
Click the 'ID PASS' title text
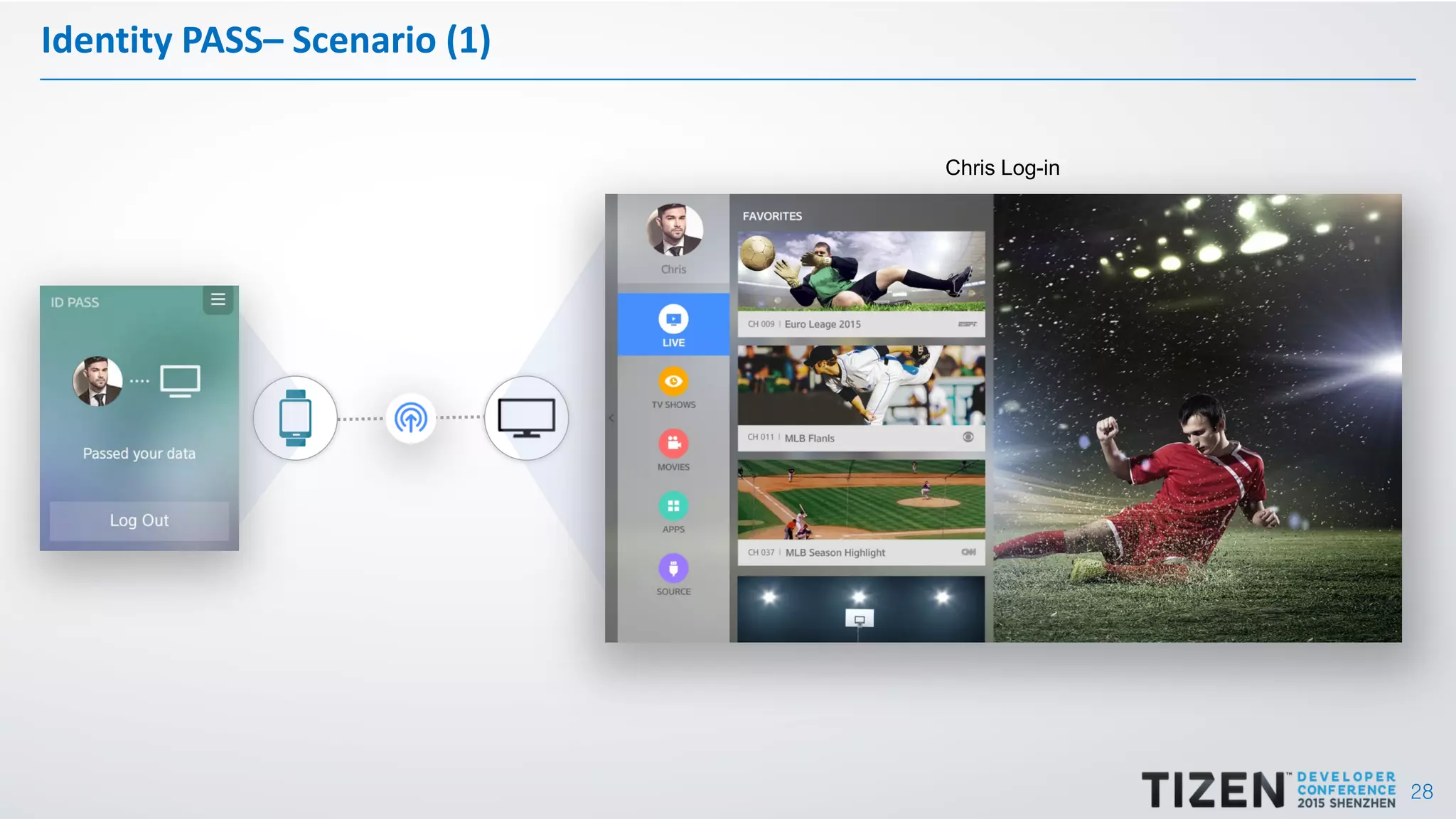75,302
